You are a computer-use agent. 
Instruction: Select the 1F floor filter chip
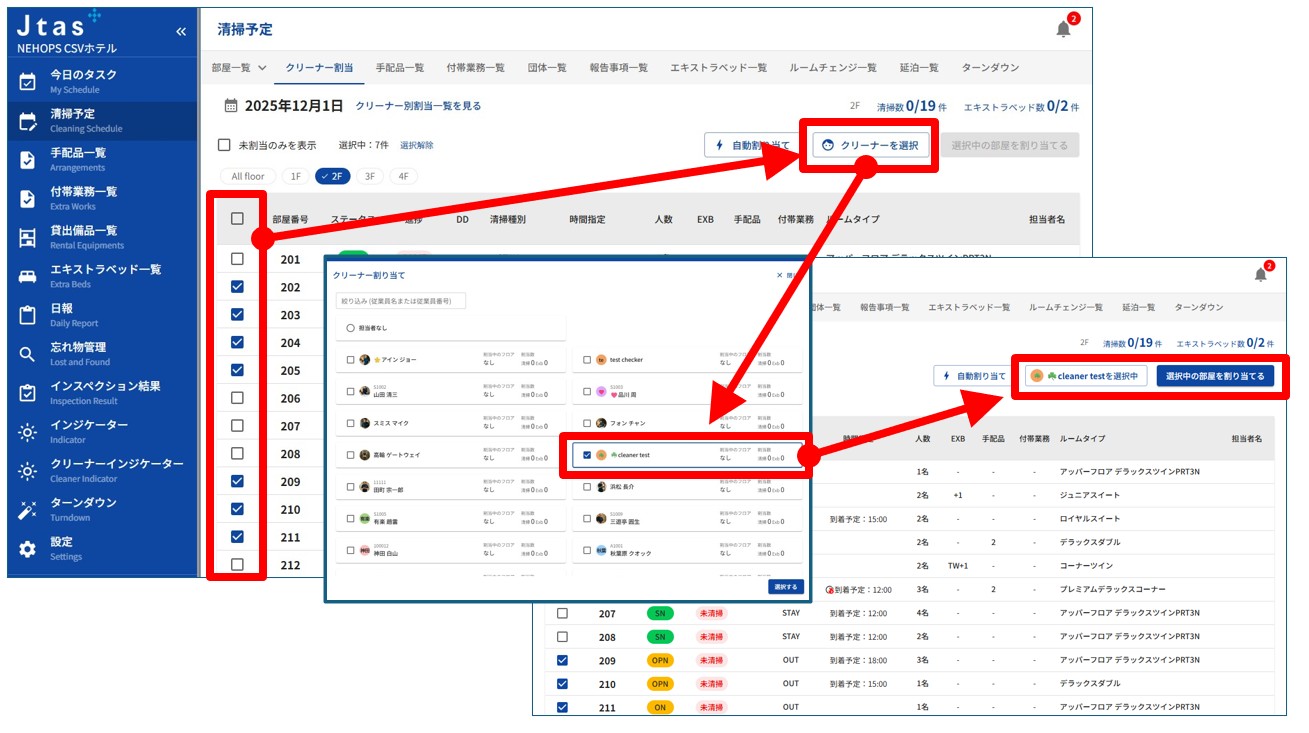click(x=295, y=176)
